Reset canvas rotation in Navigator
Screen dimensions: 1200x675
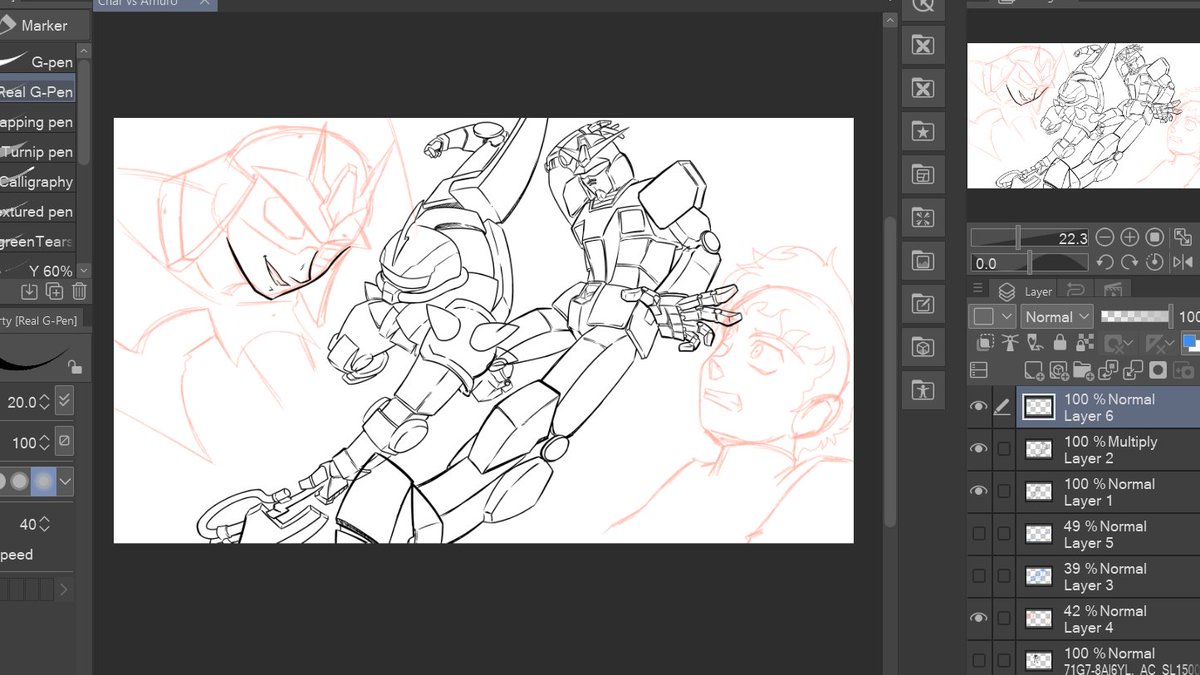pos(1154,263)
